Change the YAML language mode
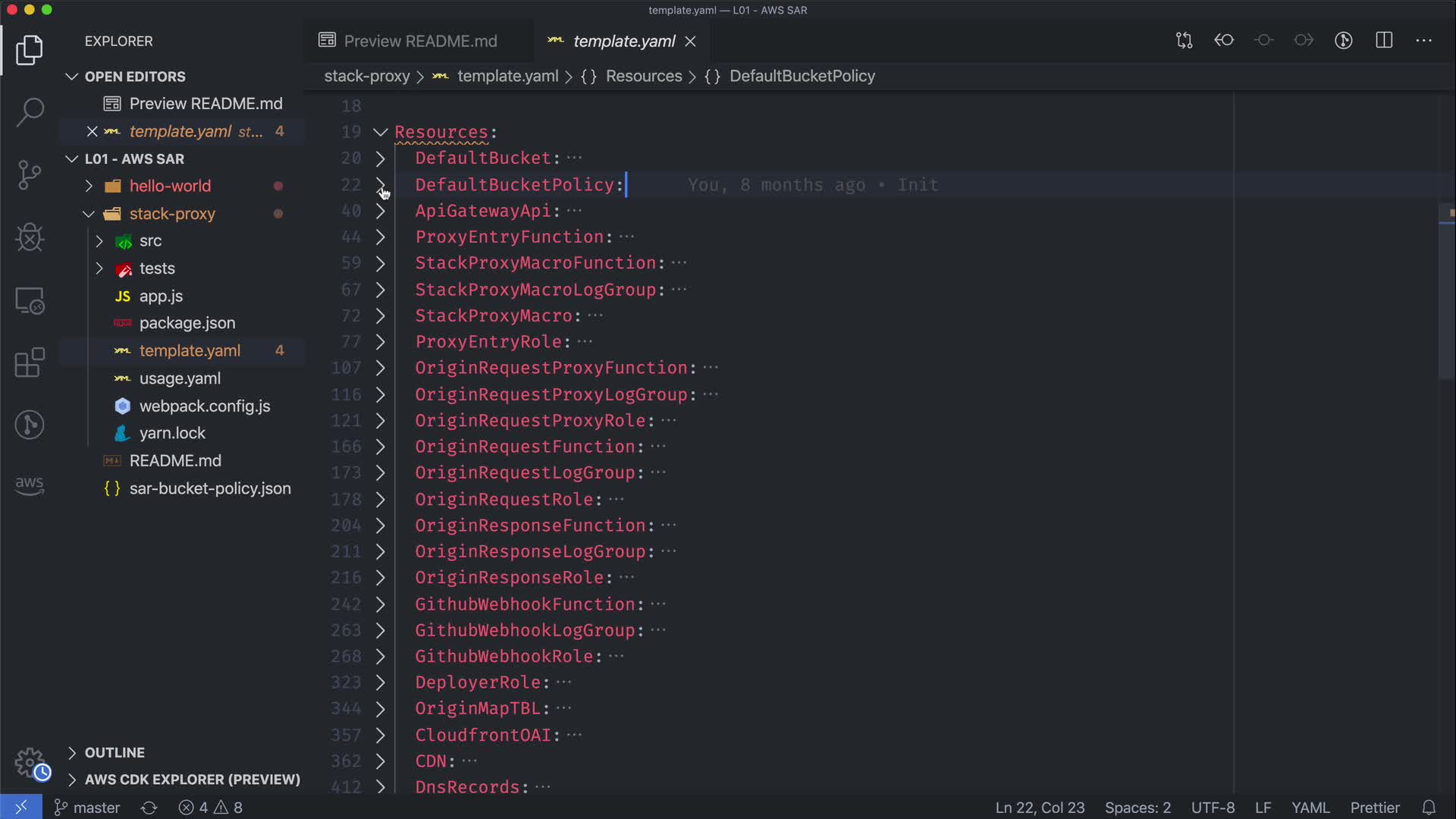 pos(1310,808)
